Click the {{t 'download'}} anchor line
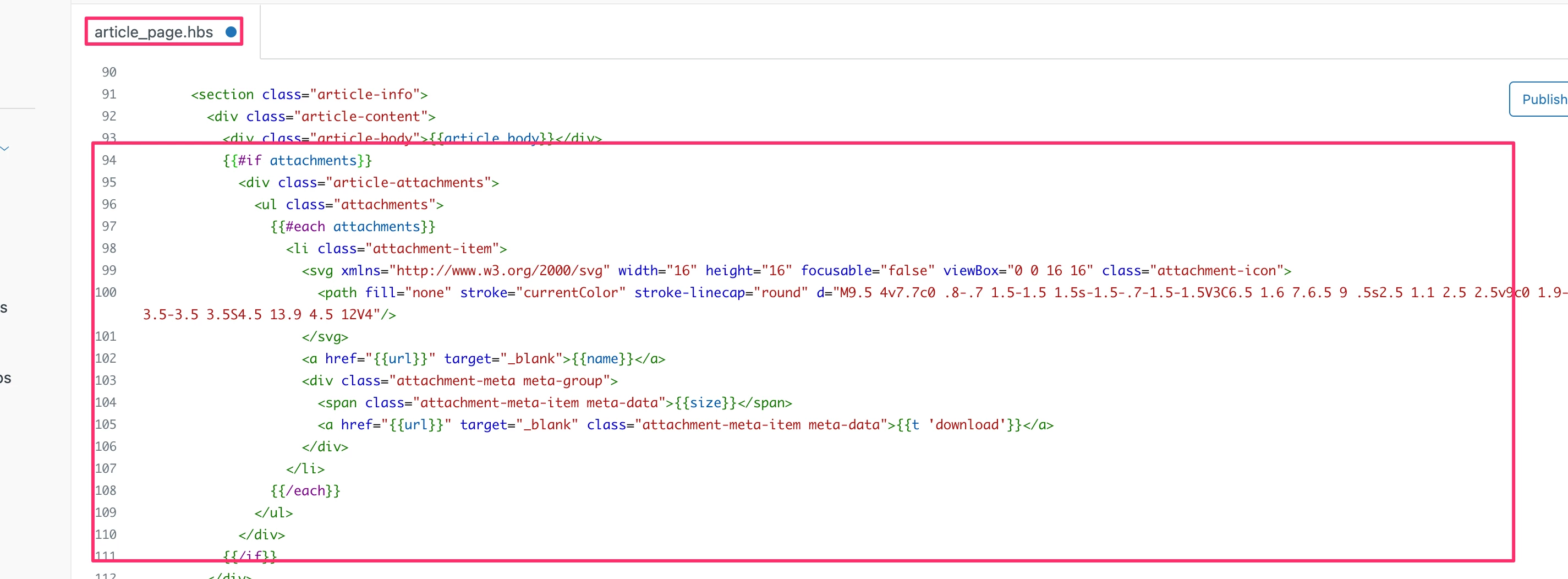Viewport: 1568px width, 579px height. (686, 424)
